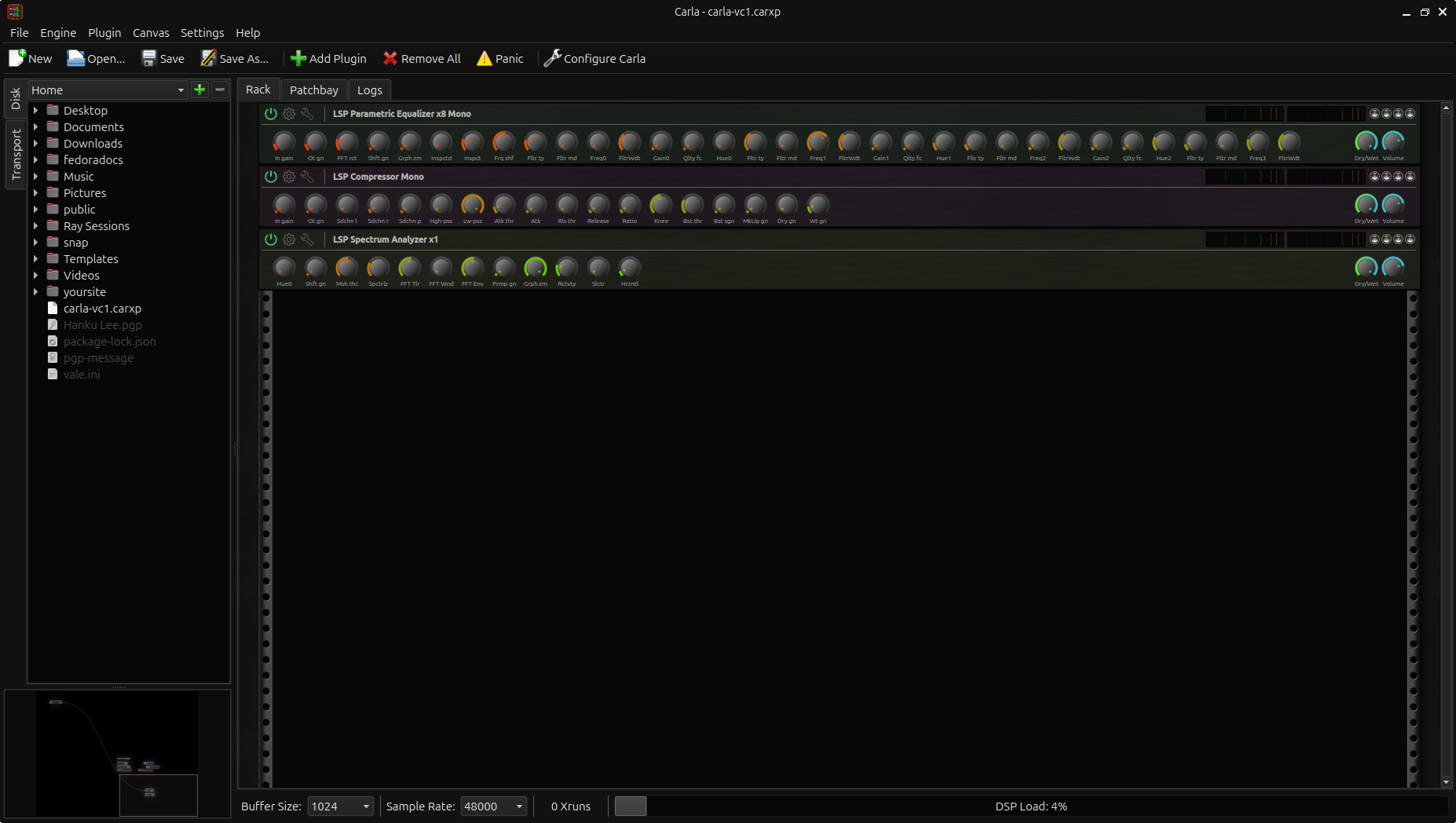Click the grey button beside Xruns
Viewport: 1456px width, 823px height.
click(x=631, y=807)
